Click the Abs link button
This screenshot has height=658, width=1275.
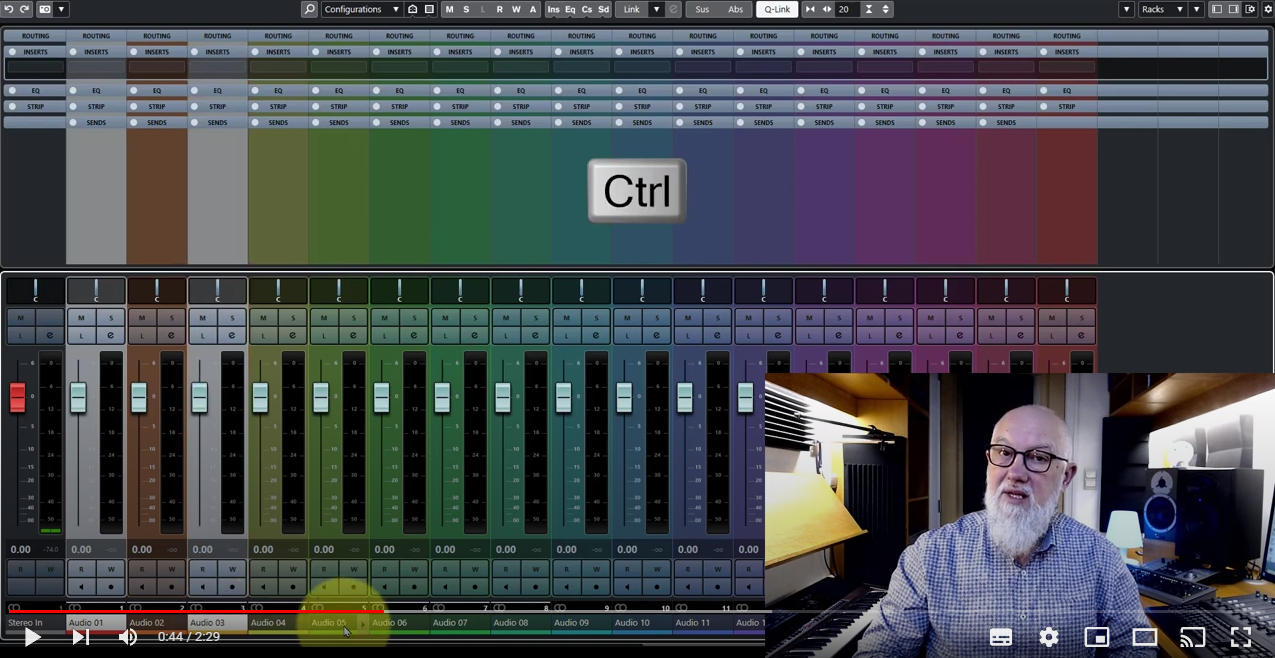pos(736,9)
